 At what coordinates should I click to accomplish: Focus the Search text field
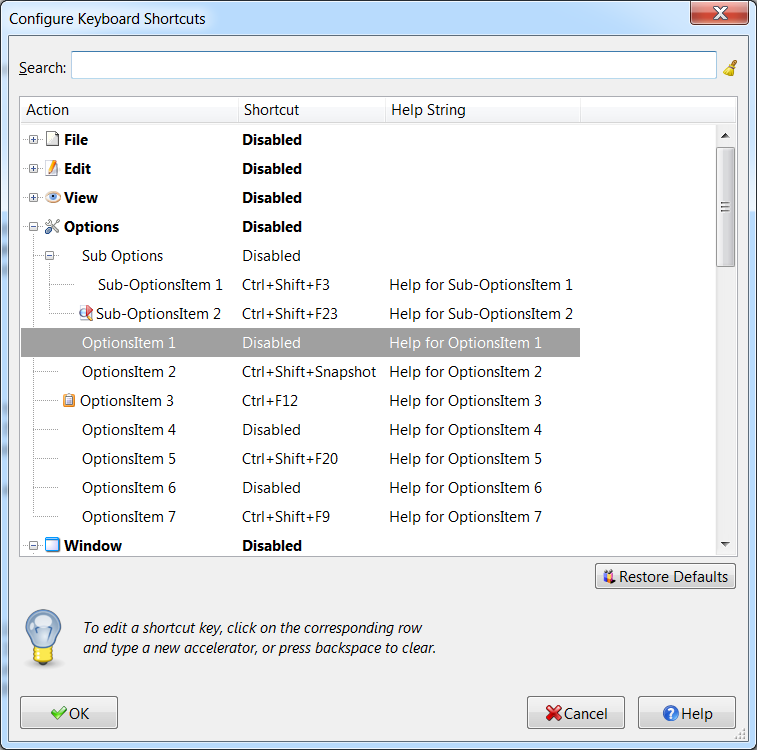393,67
